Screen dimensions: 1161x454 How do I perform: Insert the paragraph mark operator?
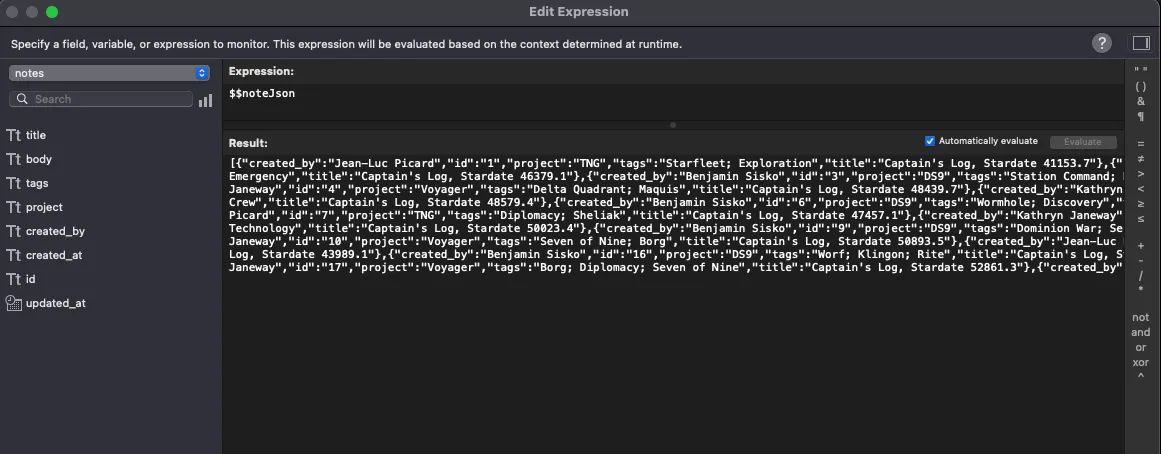pos(1140,116)
